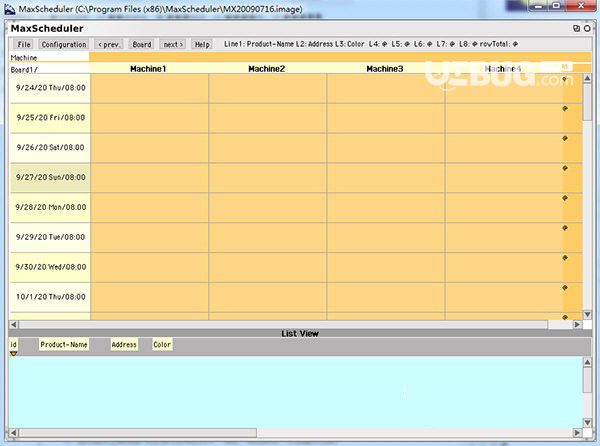Minimize the MaxScheduler window
Image resolution: width=600 pixels, height=446 pixels.
coord(540,6)
